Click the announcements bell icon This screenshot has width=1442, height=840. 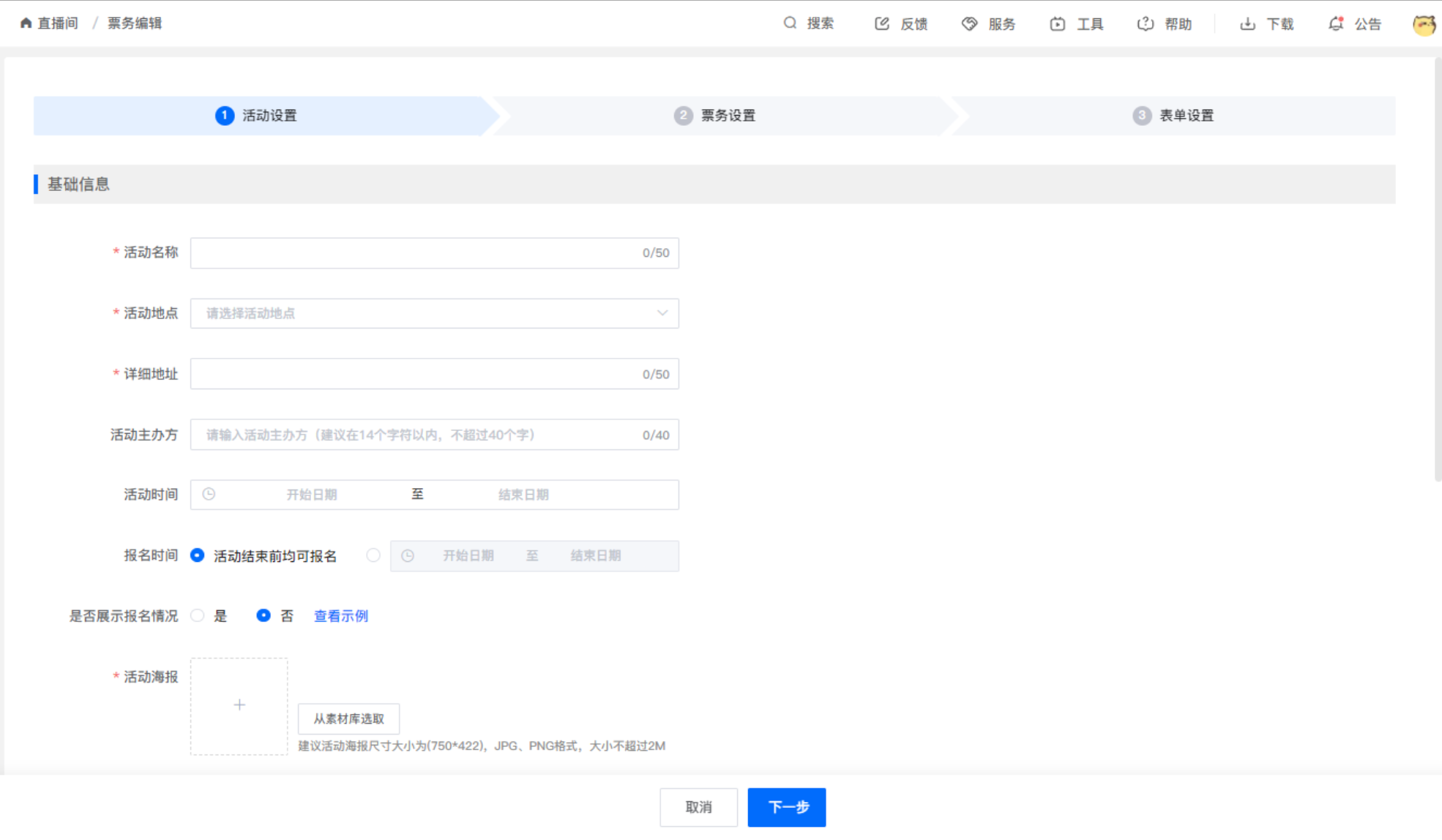coord(1336,23)
